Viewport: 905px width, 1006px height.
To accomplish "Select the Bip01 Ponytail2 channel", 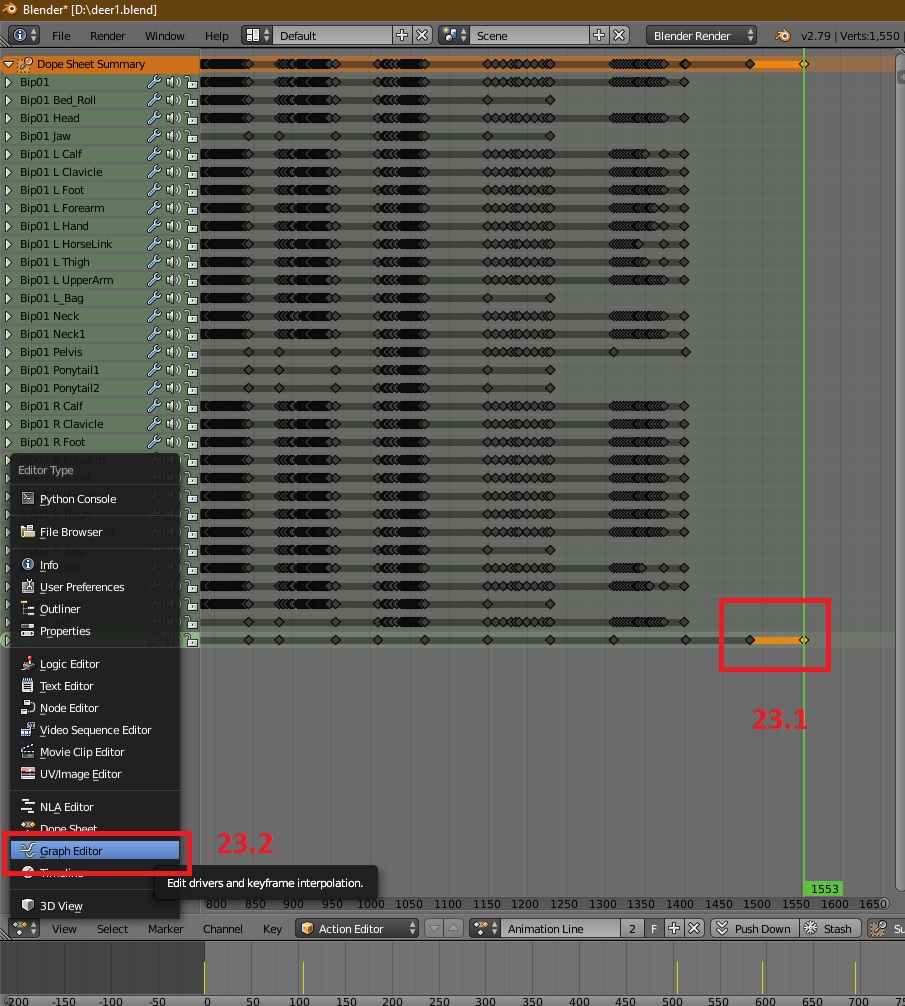I will click(x=60, y=388).
